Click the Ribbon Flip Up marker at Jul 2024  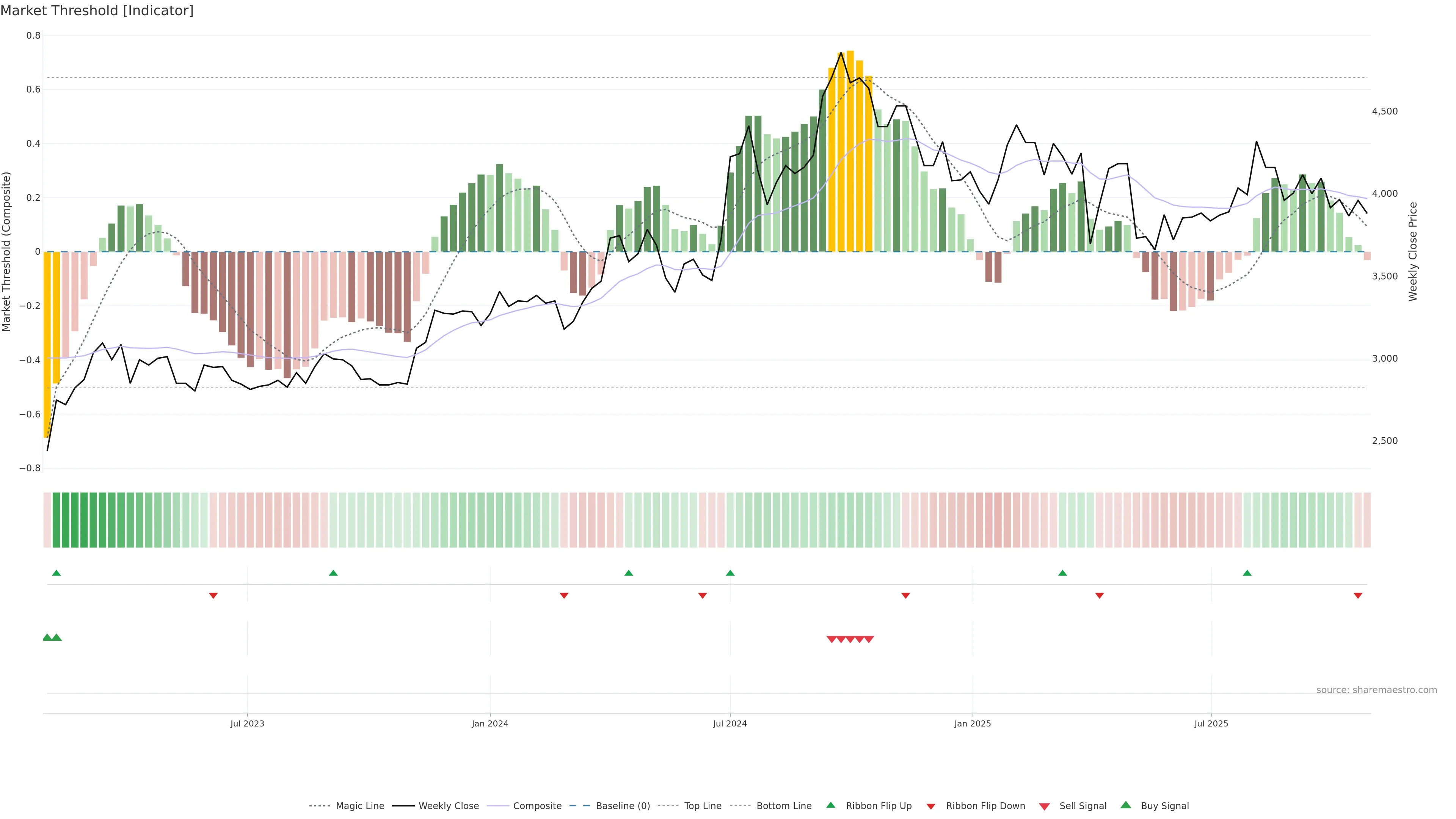click(x=730, y=573)
